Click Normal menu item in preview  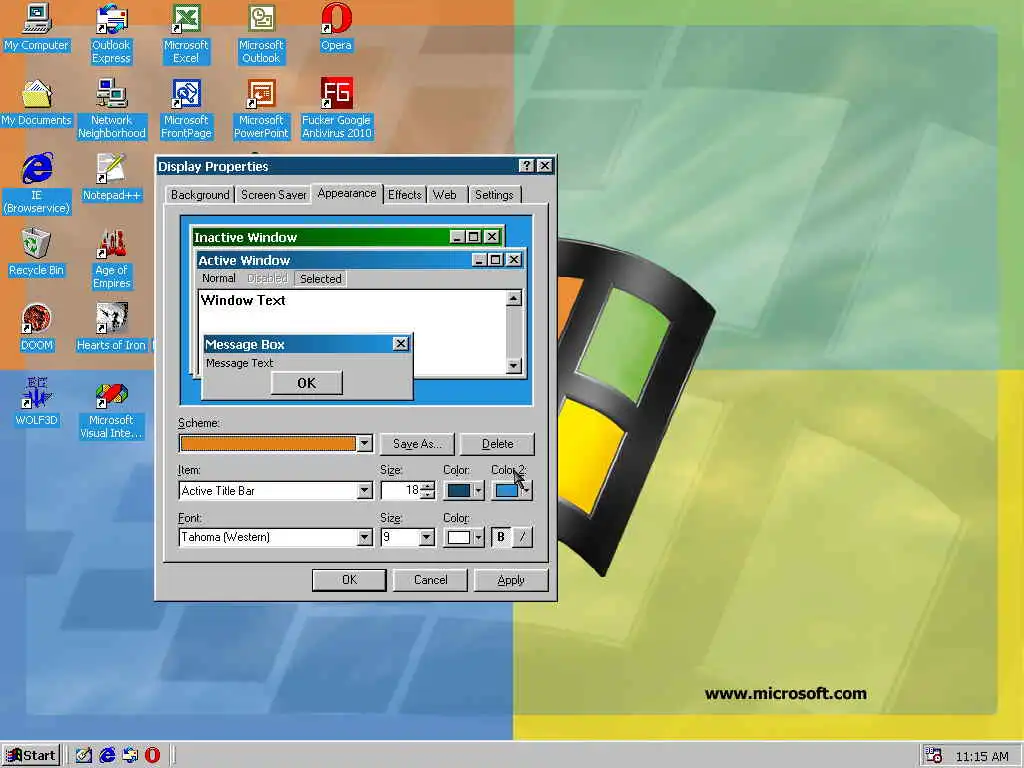[x=219, y=278]
